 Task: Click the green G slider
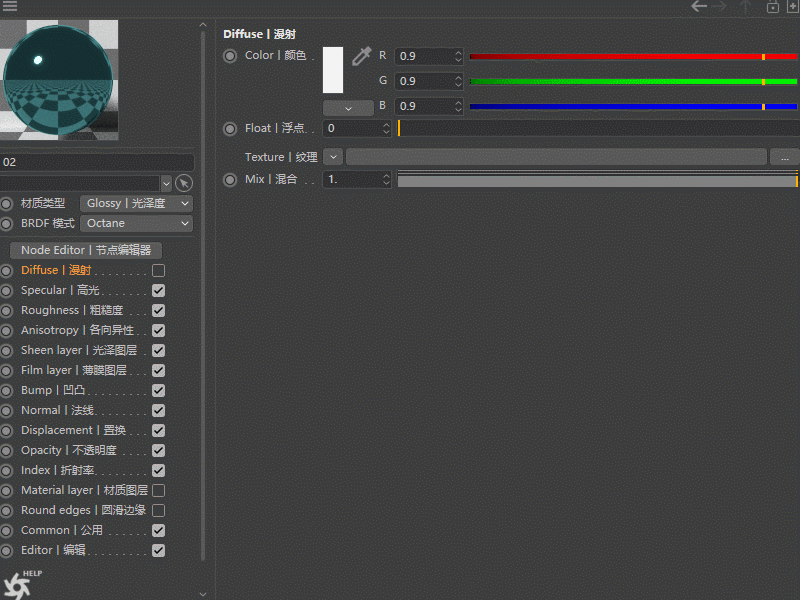point(633,82)
